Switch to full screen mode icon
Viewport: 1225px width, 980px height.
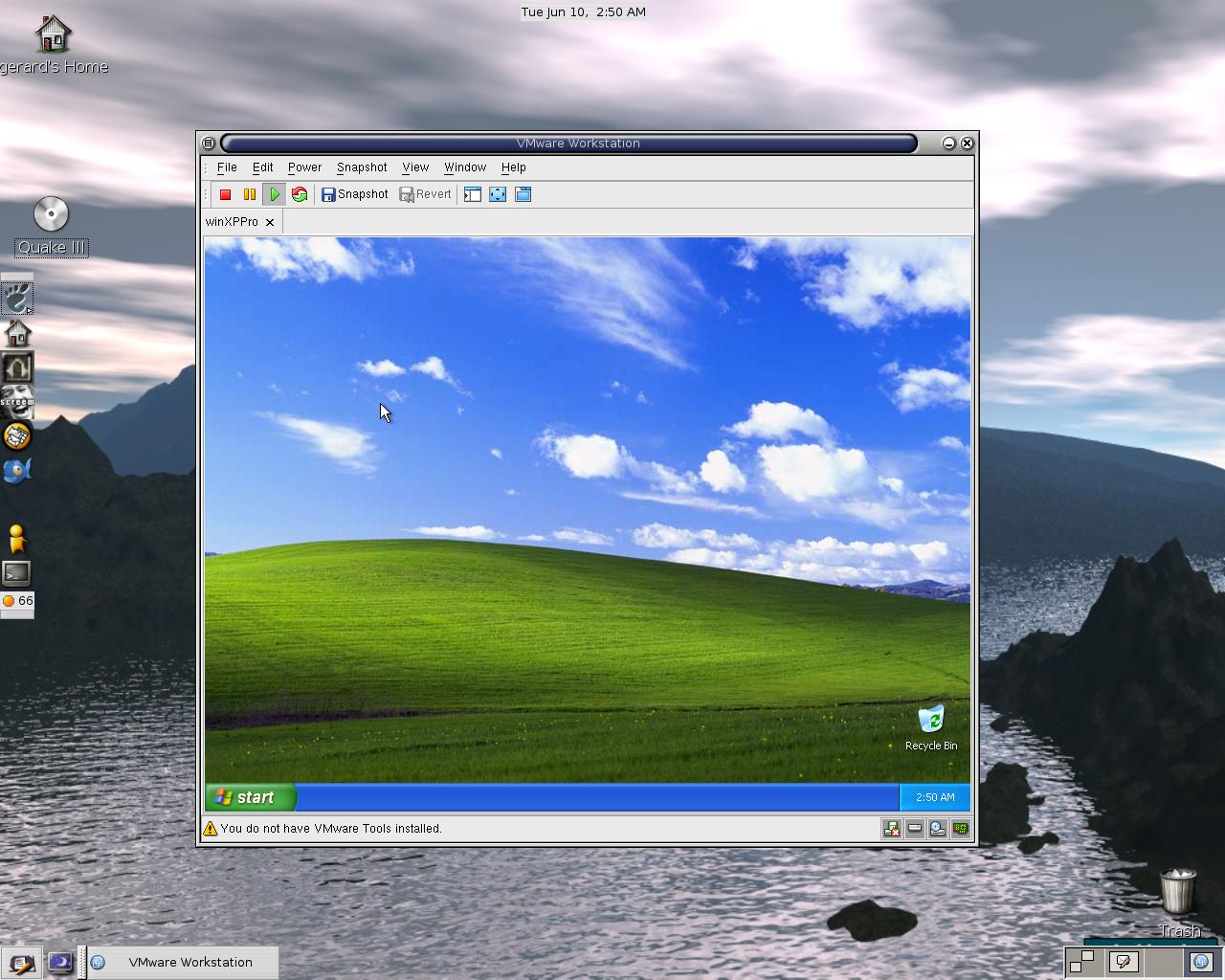pos(498,194)
